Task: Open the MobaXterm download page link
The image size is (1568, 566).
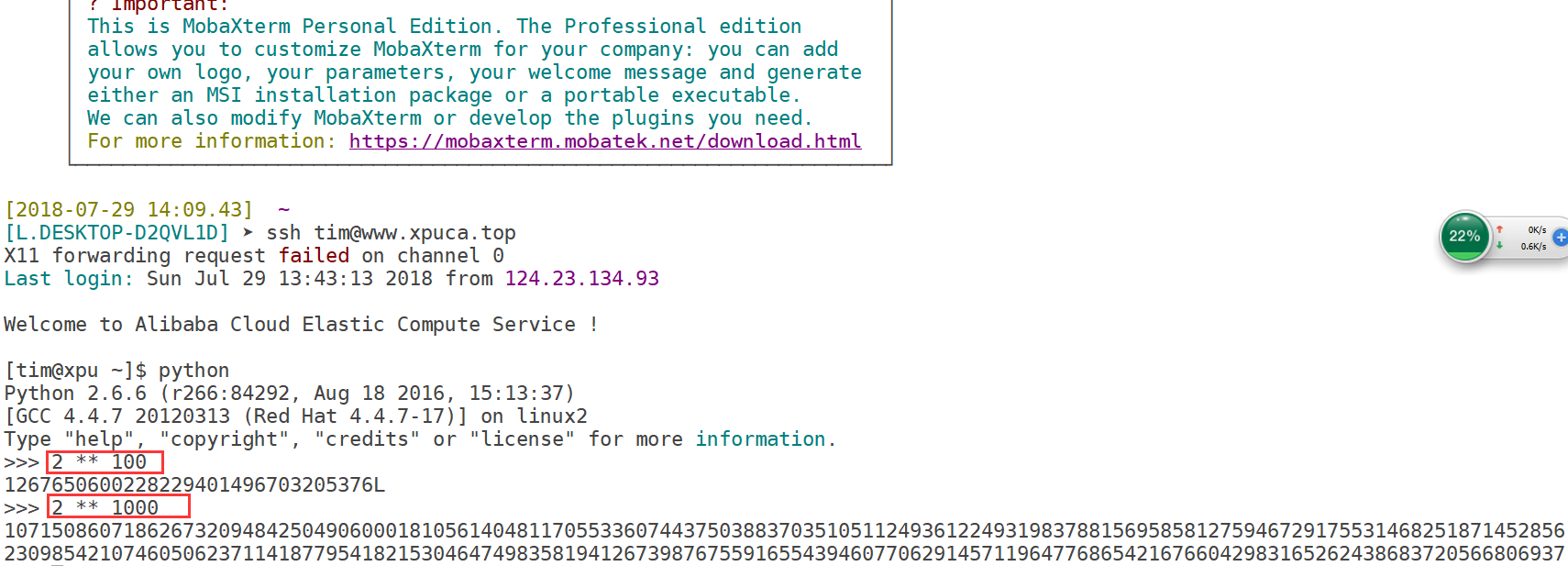Action: point(604,141)
